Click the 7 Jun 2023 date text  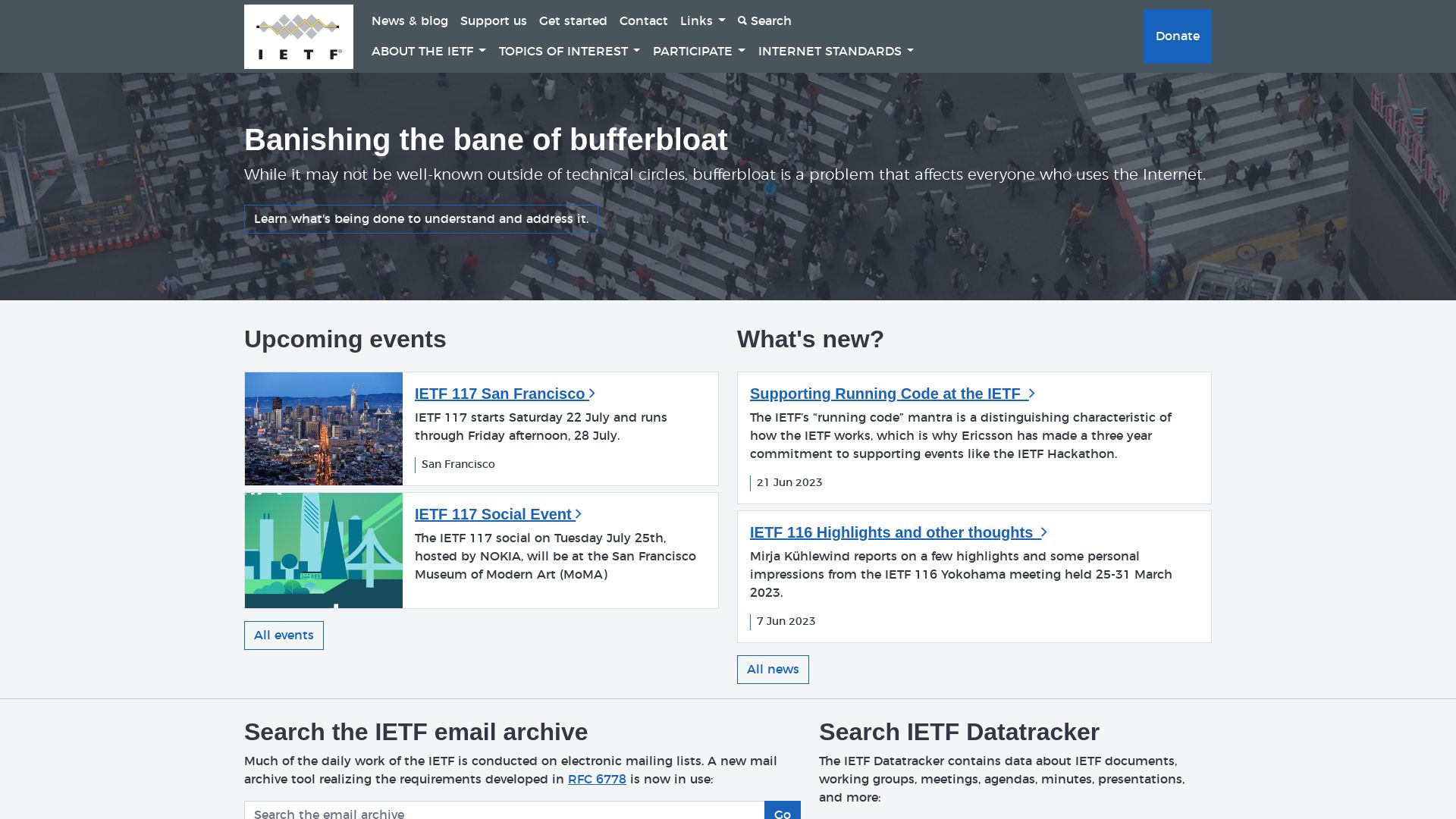786,621
